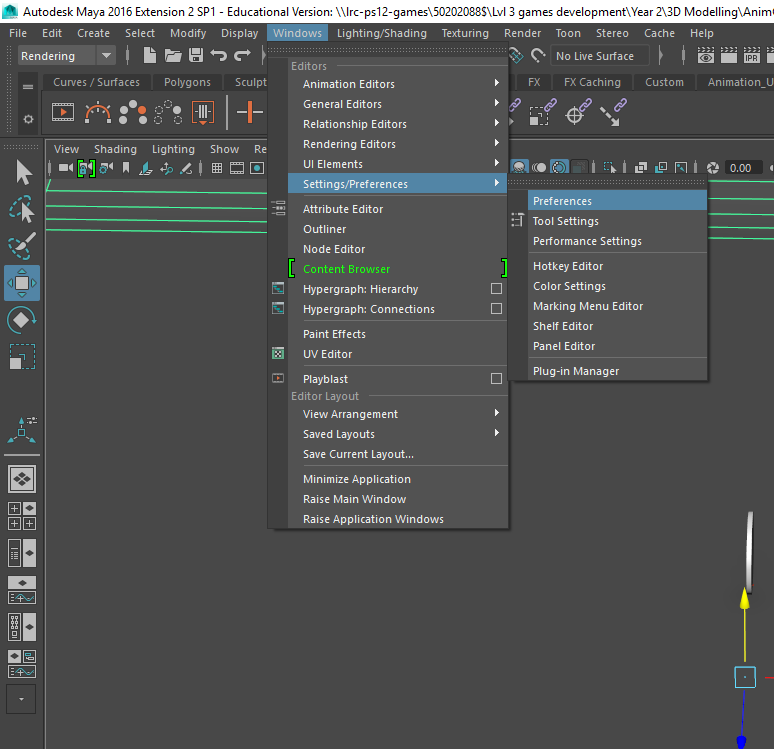This screenshot has width=774, height=749.
Task: Toggle the lock camera viewport icon
Action: [86, 168]
